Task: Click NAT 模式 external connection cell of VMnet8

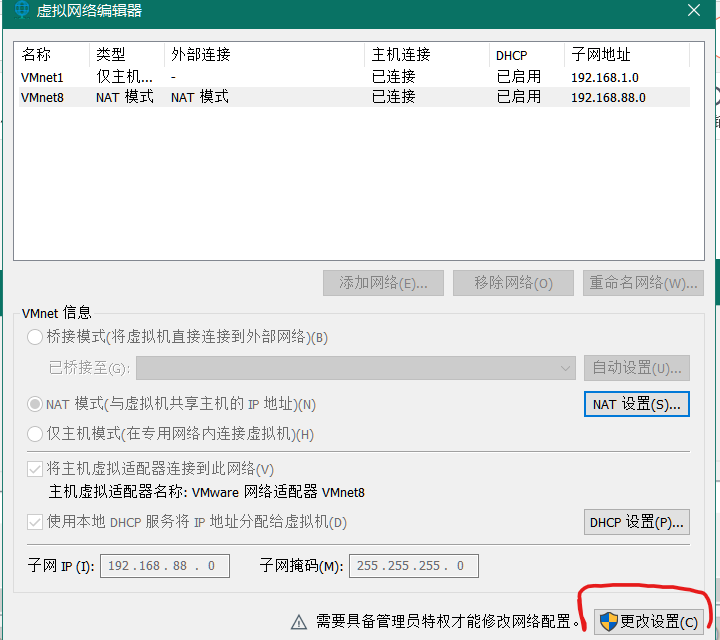Action: pos(200,97)
